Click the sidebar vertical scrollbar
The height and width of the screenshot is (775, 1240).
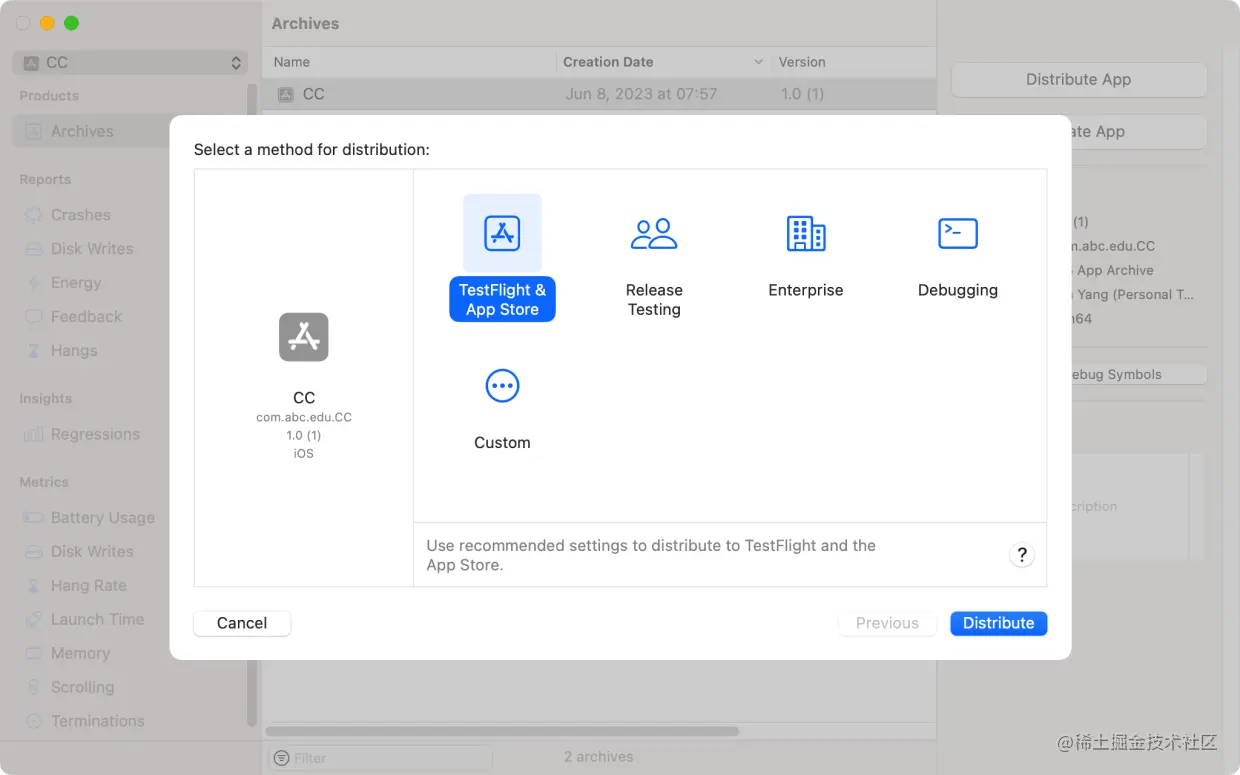pyautogui.click(x=252, y=405)
